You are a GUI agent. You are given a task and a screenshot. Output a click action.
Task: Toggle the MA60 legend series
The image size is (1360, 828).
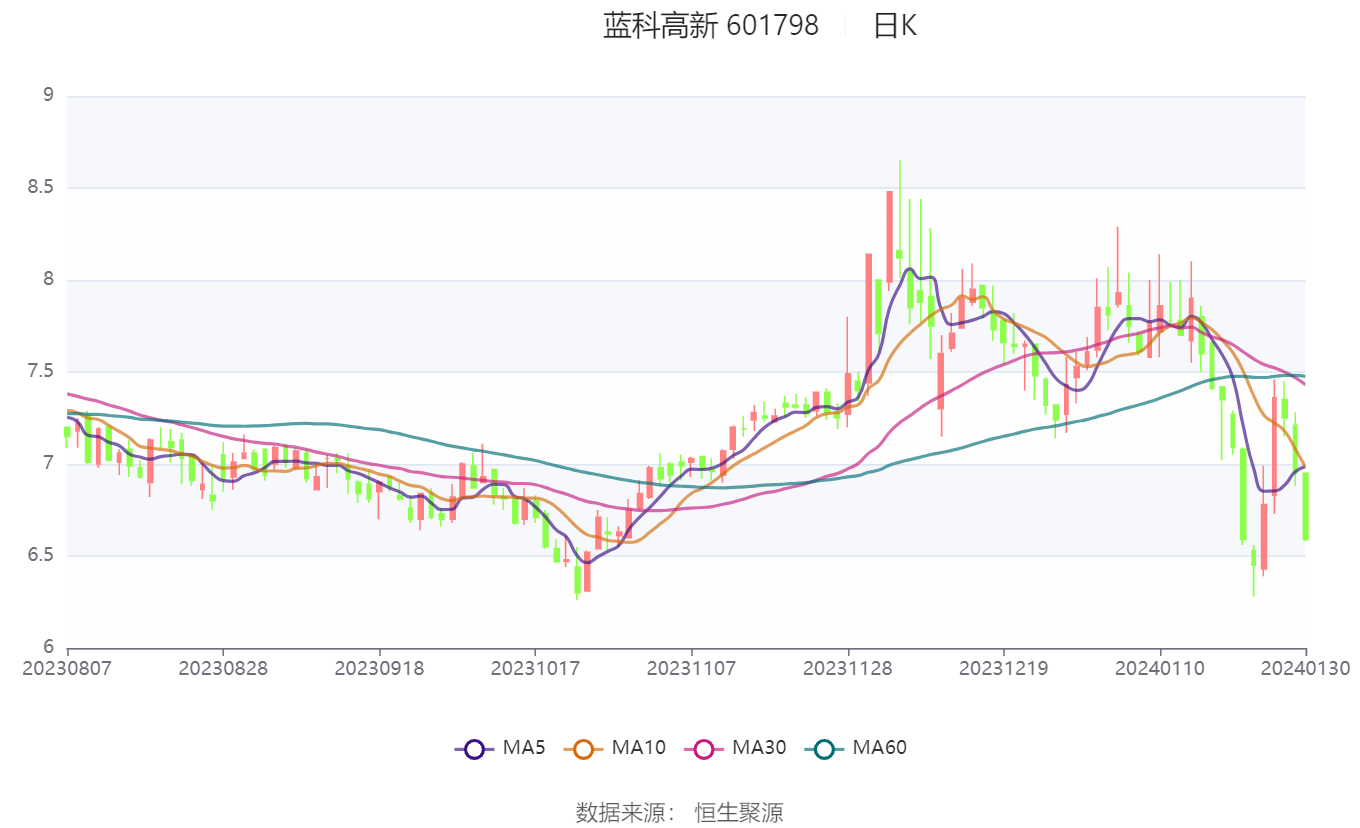(x=855, y=748)
